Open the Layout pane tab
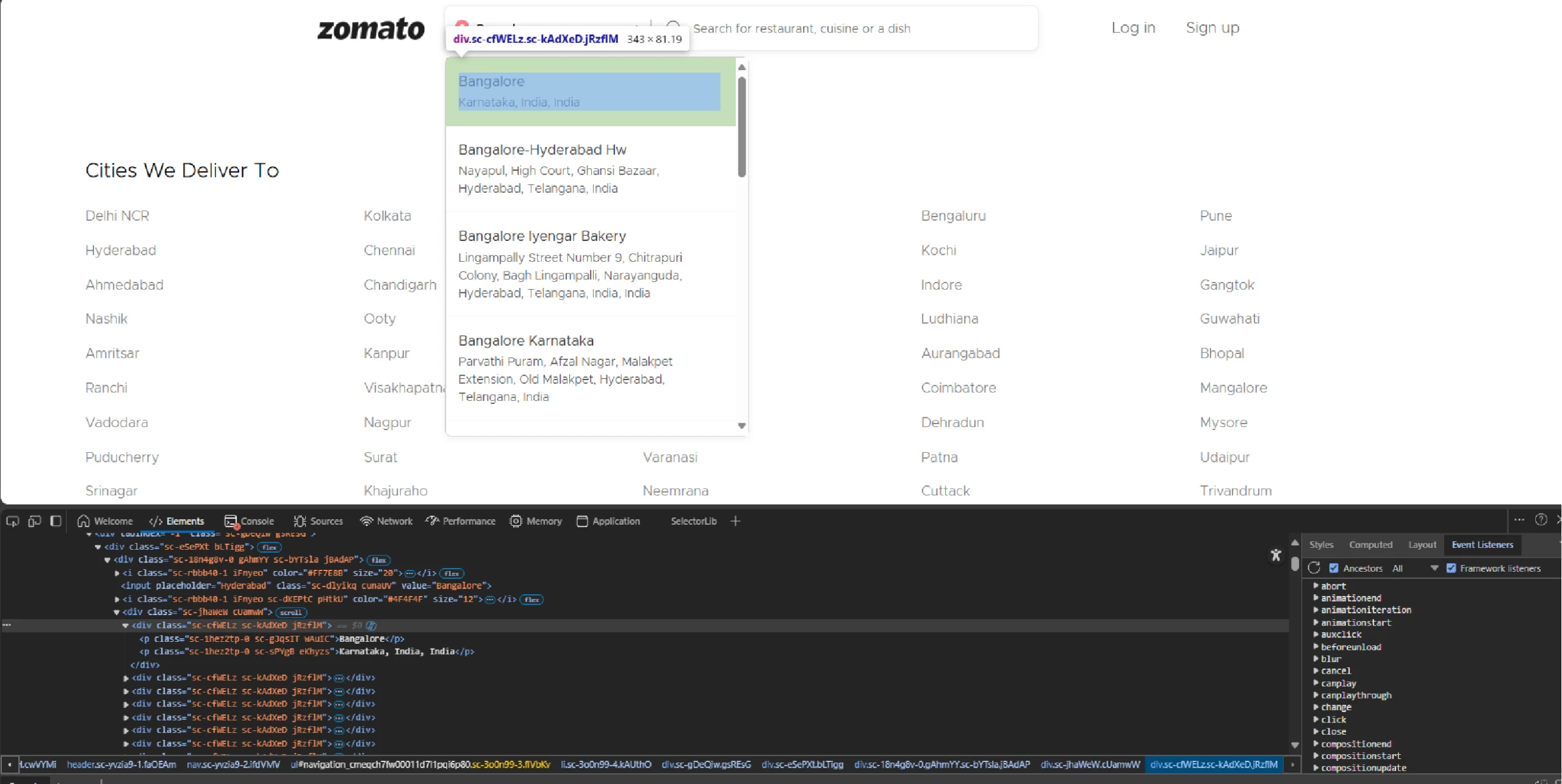The width and height of the screenshot is (1562, 784). tap(1422, 544)
